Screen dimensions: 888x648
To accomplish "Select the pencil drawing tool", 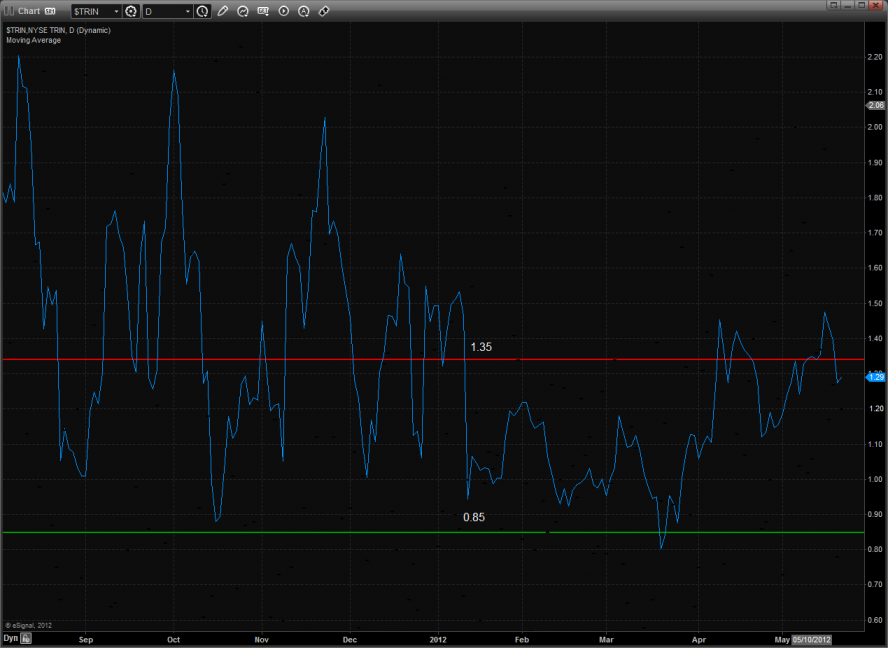I will [x=223, y=11].
